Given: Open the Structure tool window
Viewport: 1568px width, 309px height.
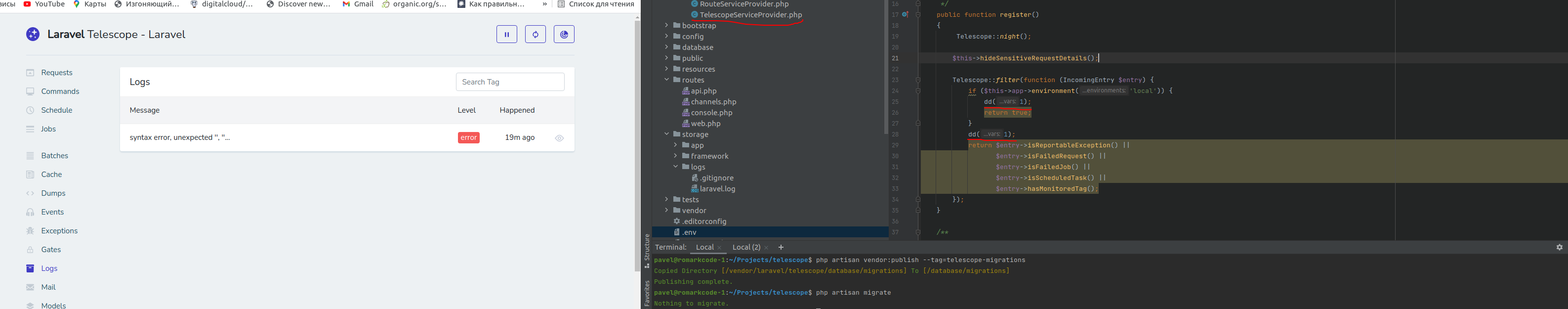Looking at the screenshot, I should (647, 251).
